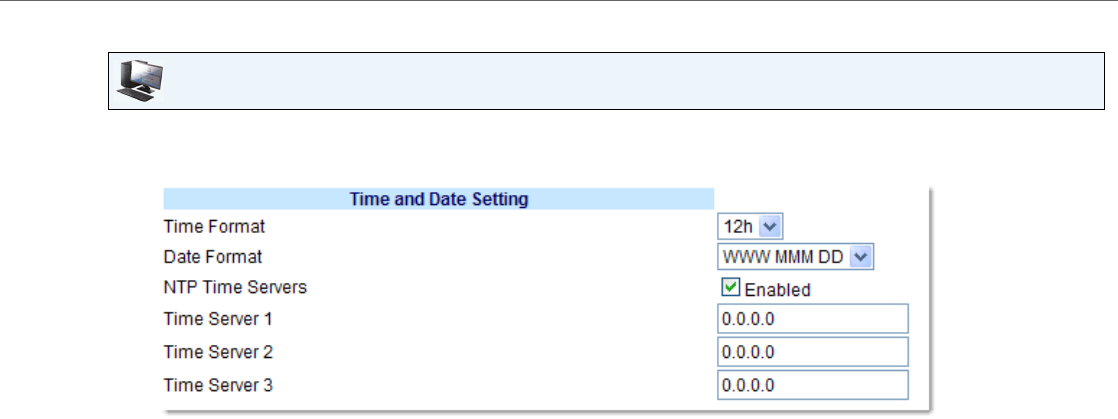Image resolution: width=1118 pixels, height=419 pixels.
Task: Click the Enabled label text
Action: [777, 290]
